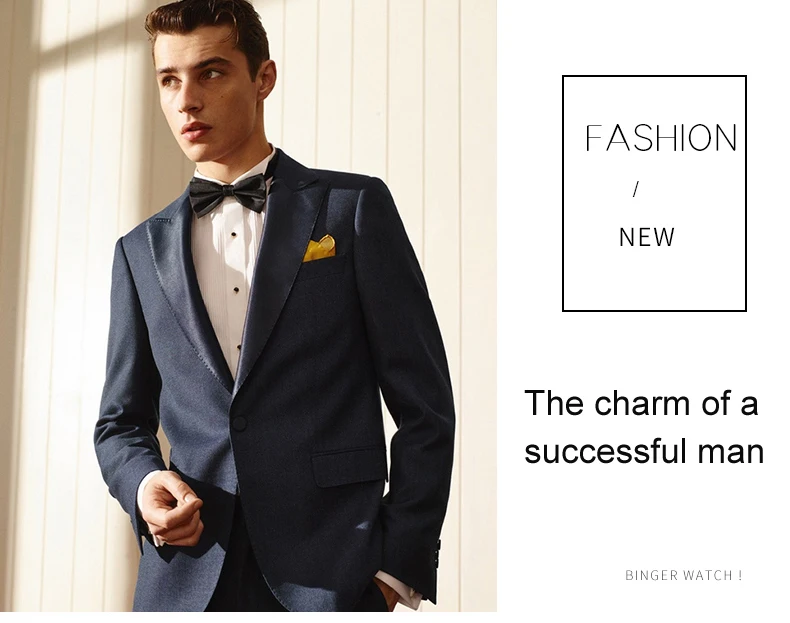Click the 'successful man' text line
Viewport: 790px width, 623px height.
pos(644,451)
